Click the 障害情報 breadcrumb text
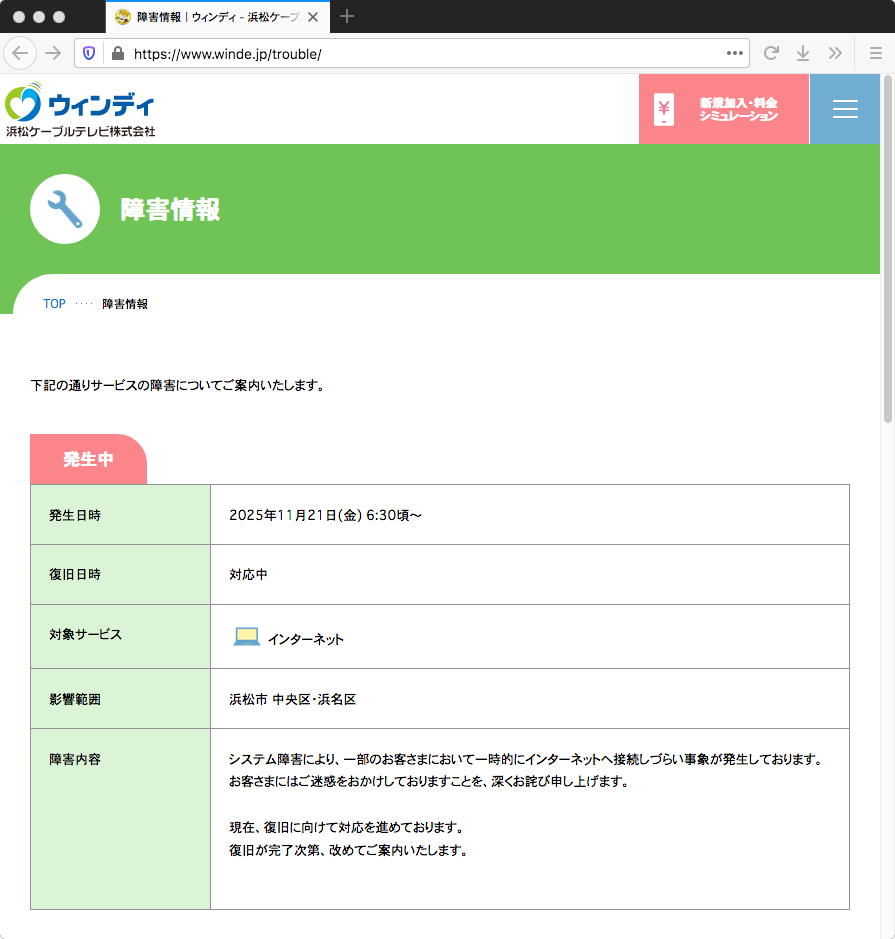Screen dimensions: 895x939 125,304
